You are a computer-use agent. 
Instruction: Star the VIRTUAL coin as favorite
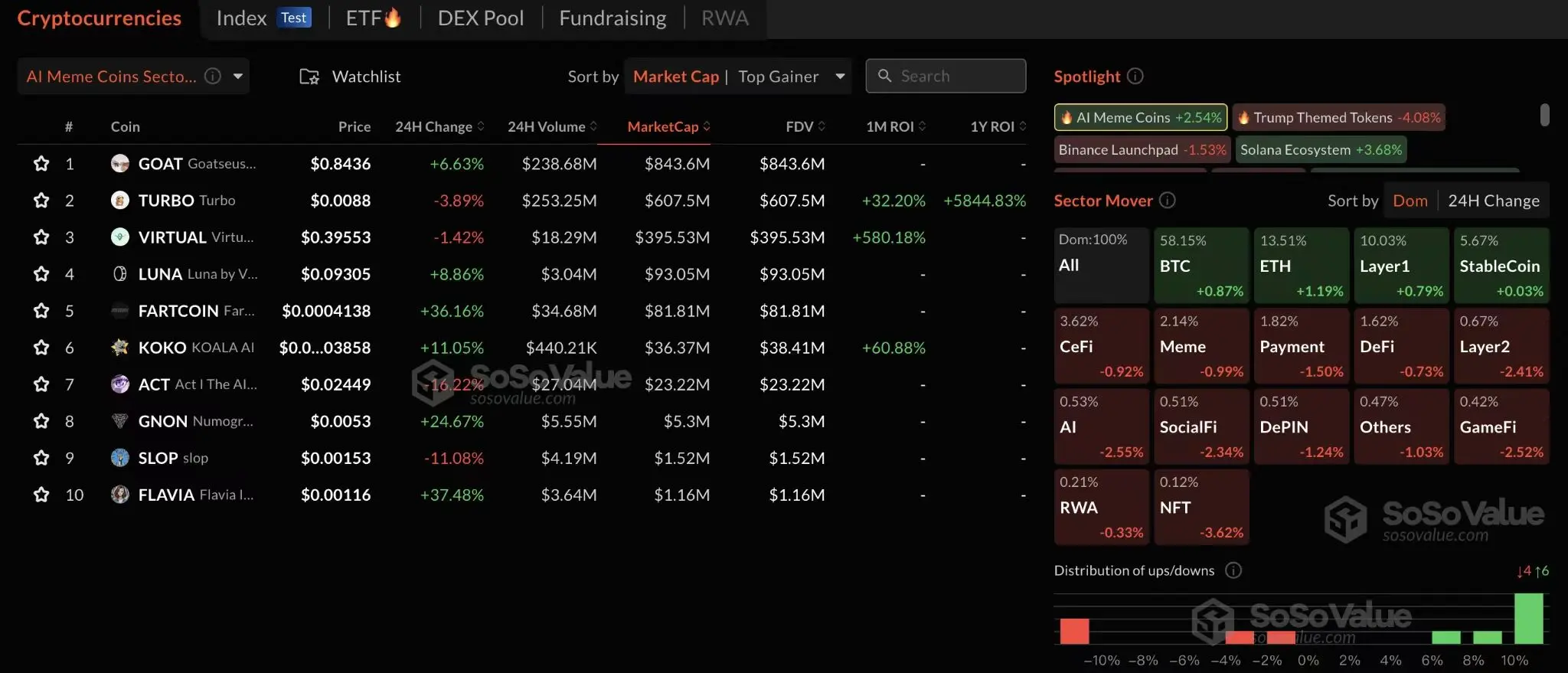(x=41, y=237)
